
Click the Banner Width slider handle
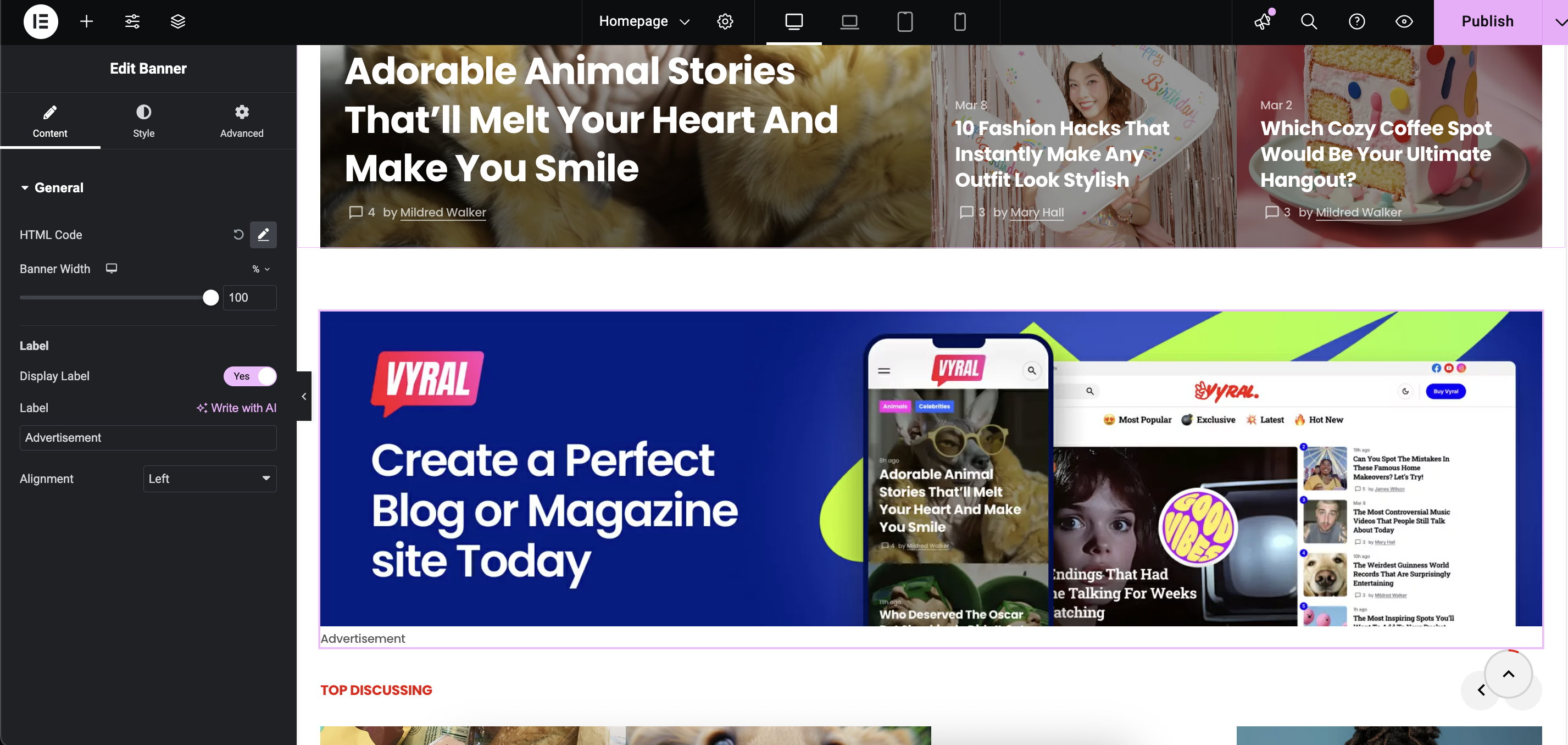click(210, 298)
